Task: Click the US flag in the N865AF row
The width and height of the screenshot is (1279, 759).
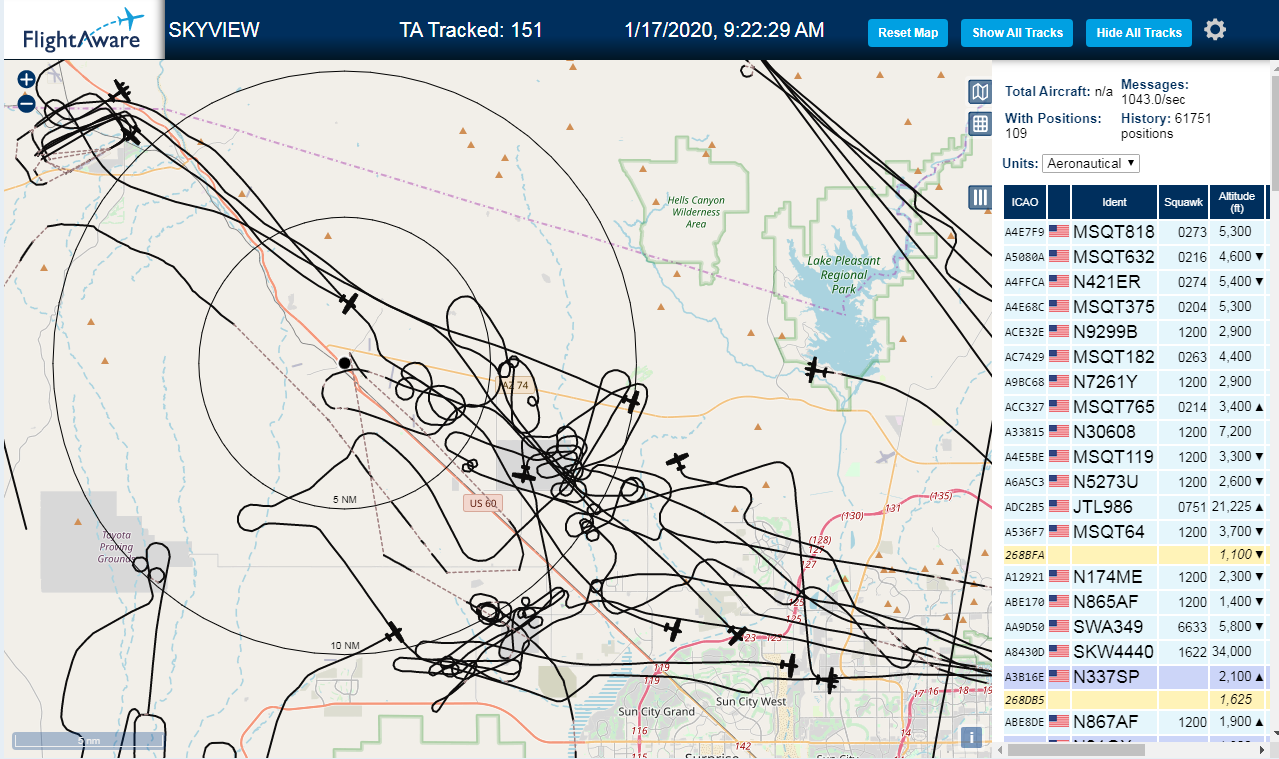Action: (1059, 601)
